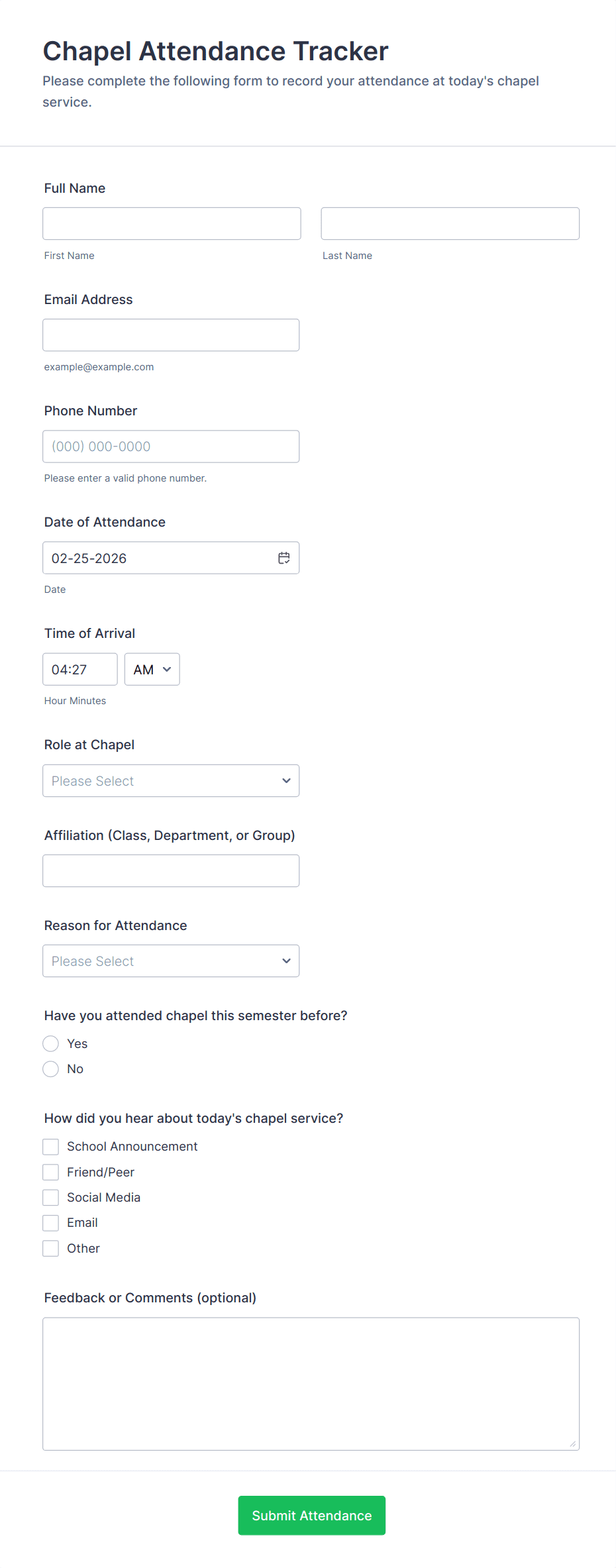The image size is (616, 1568).
Task: Open the Reason for Attendance dropdown
Action: 171,961
